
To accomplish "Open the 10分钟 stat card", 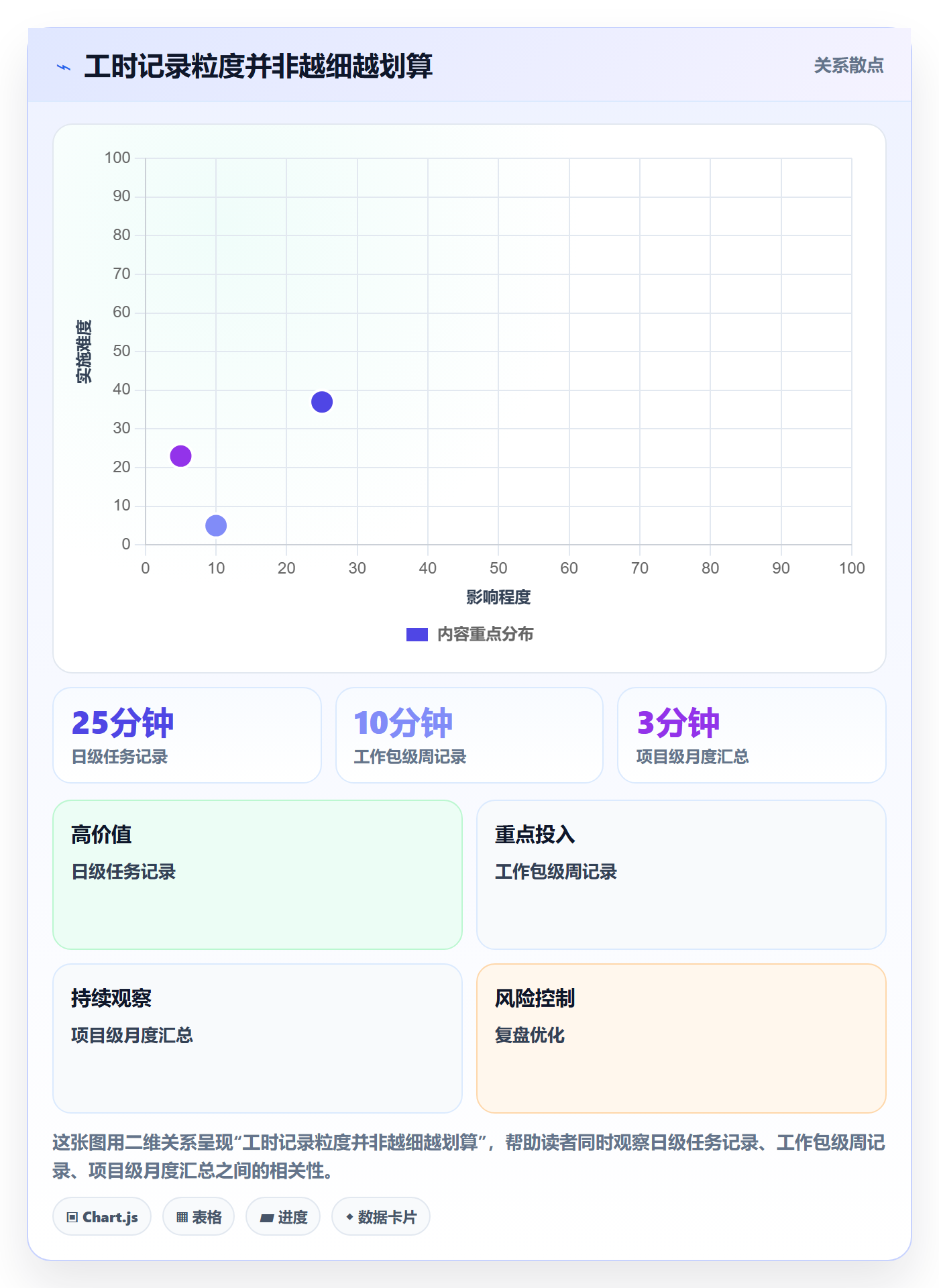I will click(x=469, y=735).
